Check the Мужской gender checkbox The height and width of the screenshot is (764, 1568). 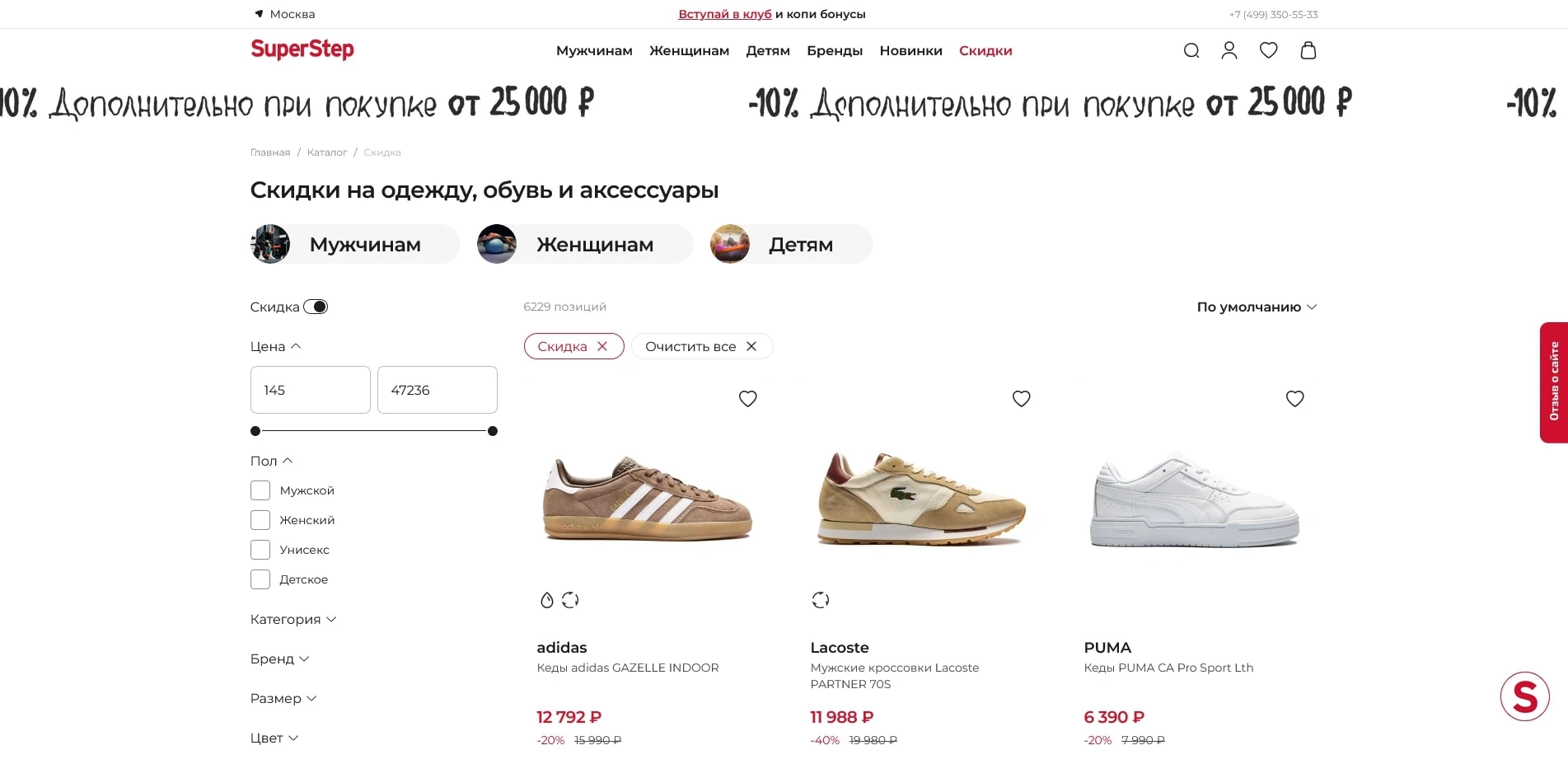(260, 490)
